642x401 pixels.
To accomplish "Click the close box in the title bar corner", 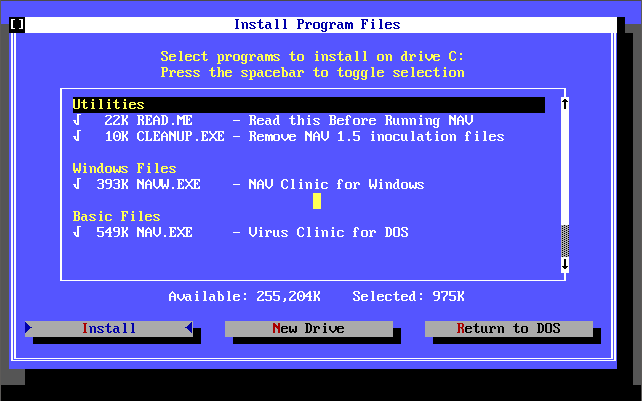I will (x=16, y=24).
